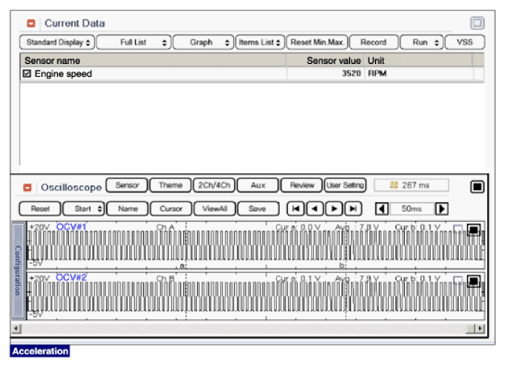Step forward one waveform frame
The width and height of the screenshot is (505, 367).
pyautogui.click(x=334, y=209)
